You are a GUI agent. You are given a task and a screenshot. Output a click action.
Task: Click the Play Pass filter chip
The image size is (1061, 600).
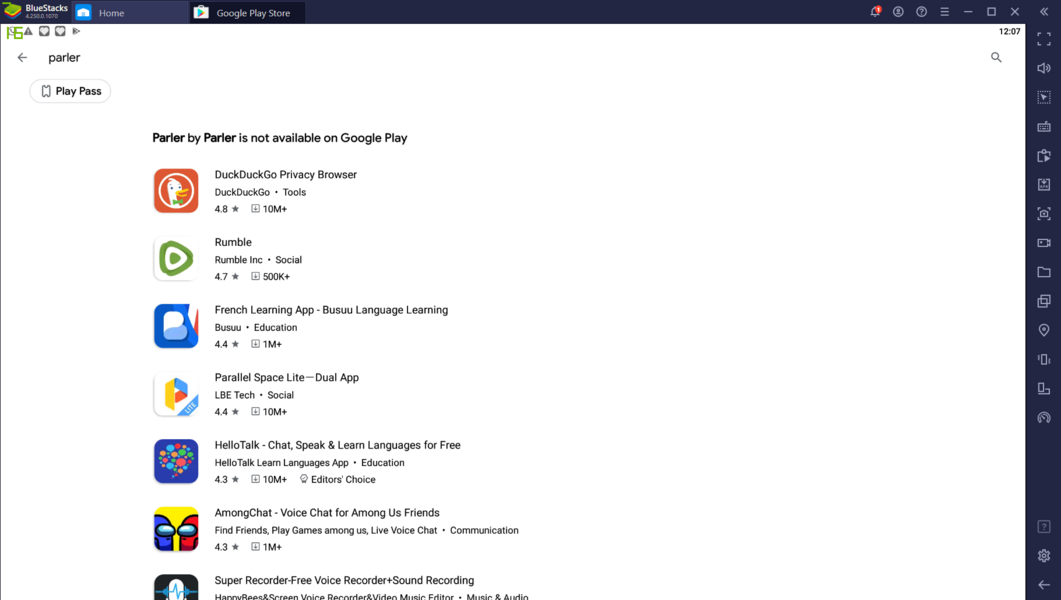[70, 91]
